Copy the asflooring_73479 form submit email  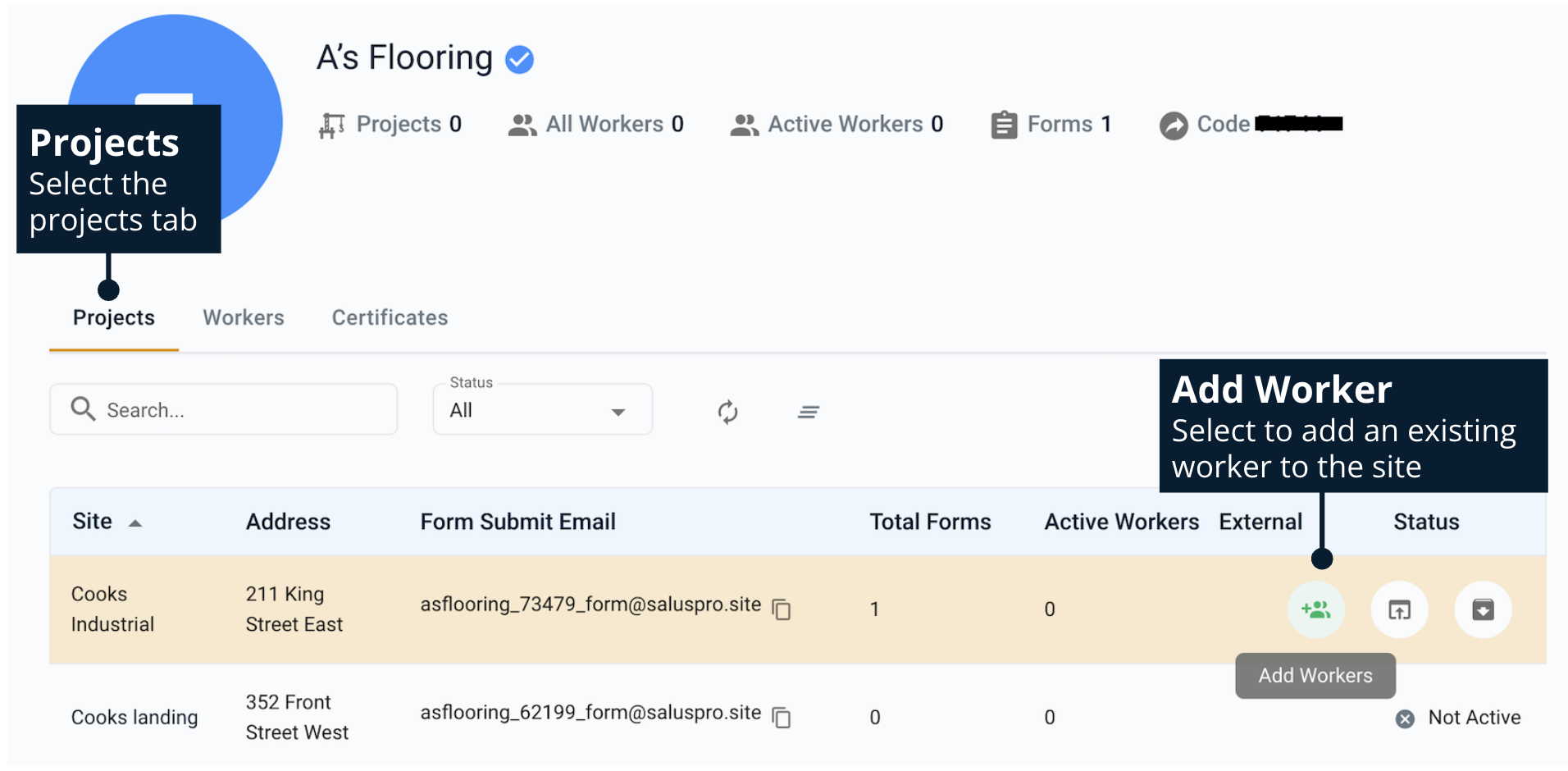coord(782,609)
